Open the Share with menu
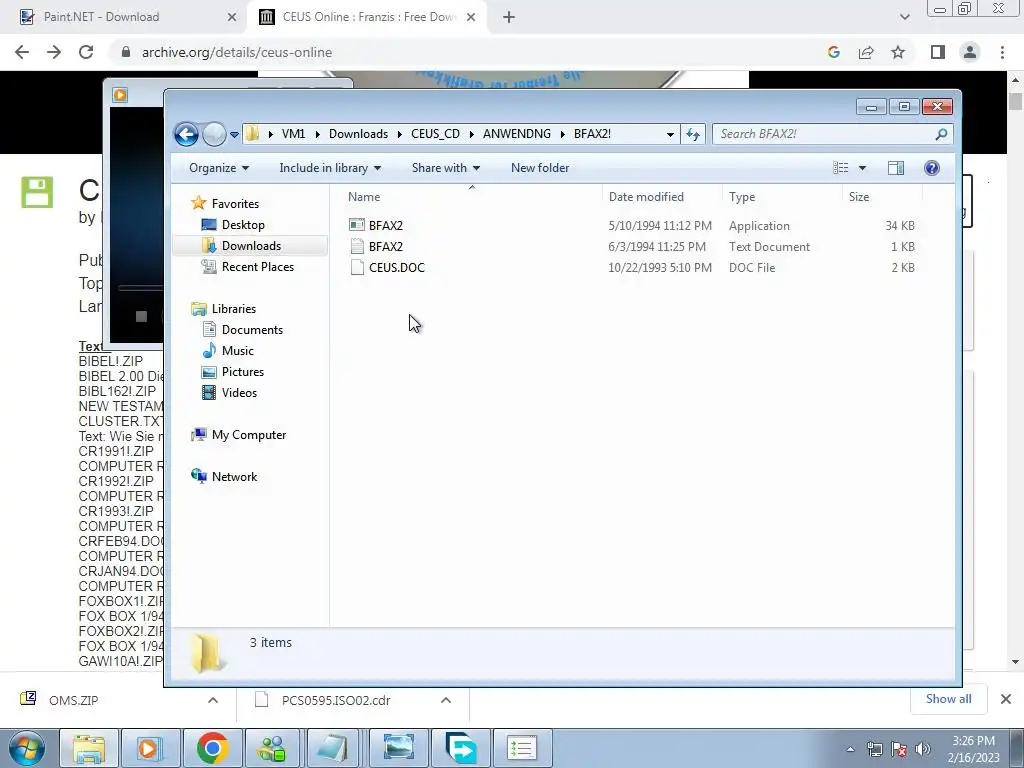1024x768 pixels. (x=445, y=168)
